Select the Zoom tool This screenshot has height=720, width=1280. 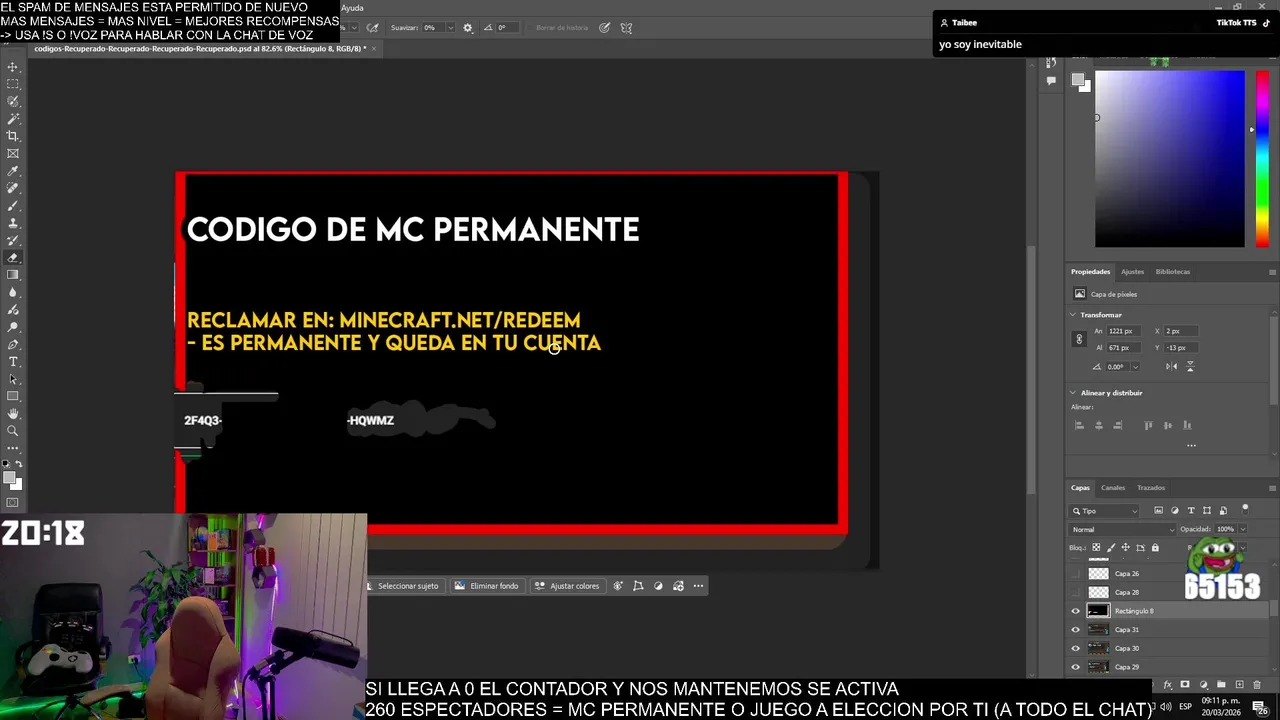click(x=13, y=431)
